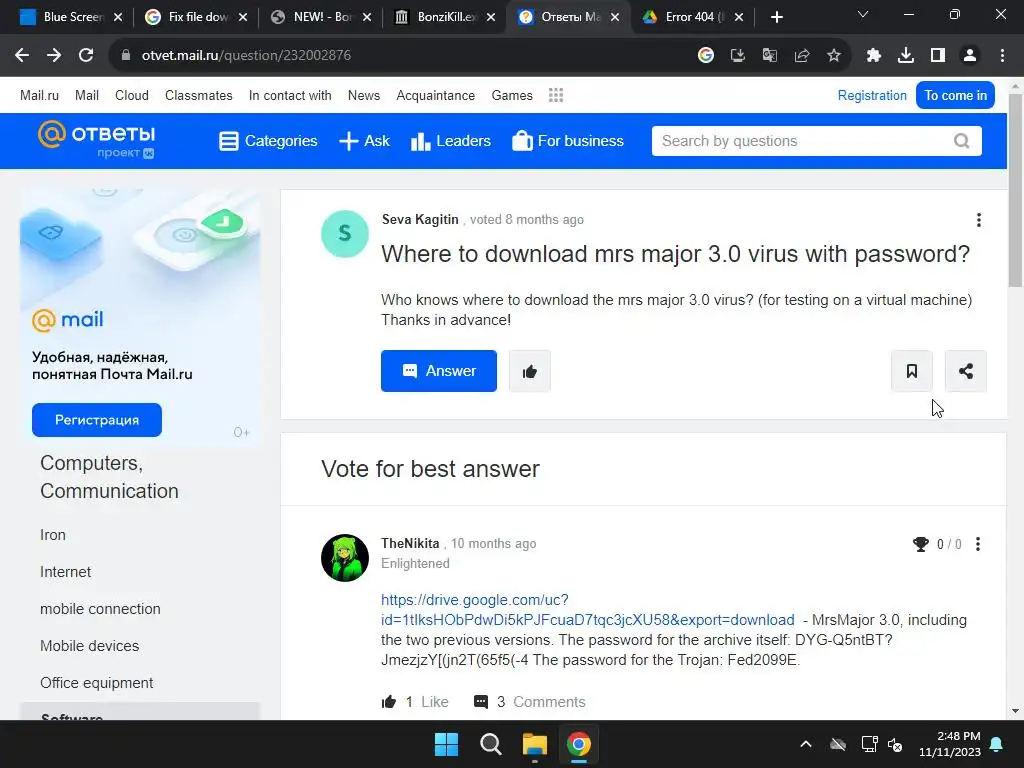
Task: Open a new browser tab
Action: (x=776, y=17)
